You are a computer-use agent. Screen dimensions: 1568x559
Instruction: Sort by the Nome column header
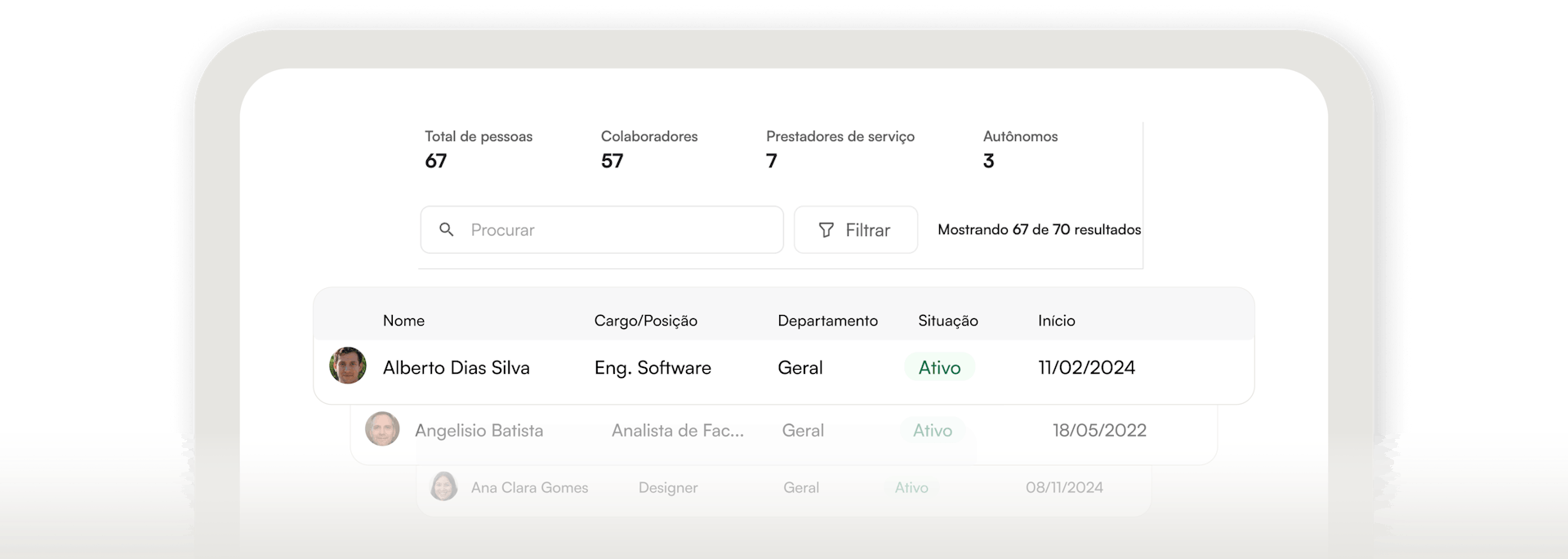(403, 321)
